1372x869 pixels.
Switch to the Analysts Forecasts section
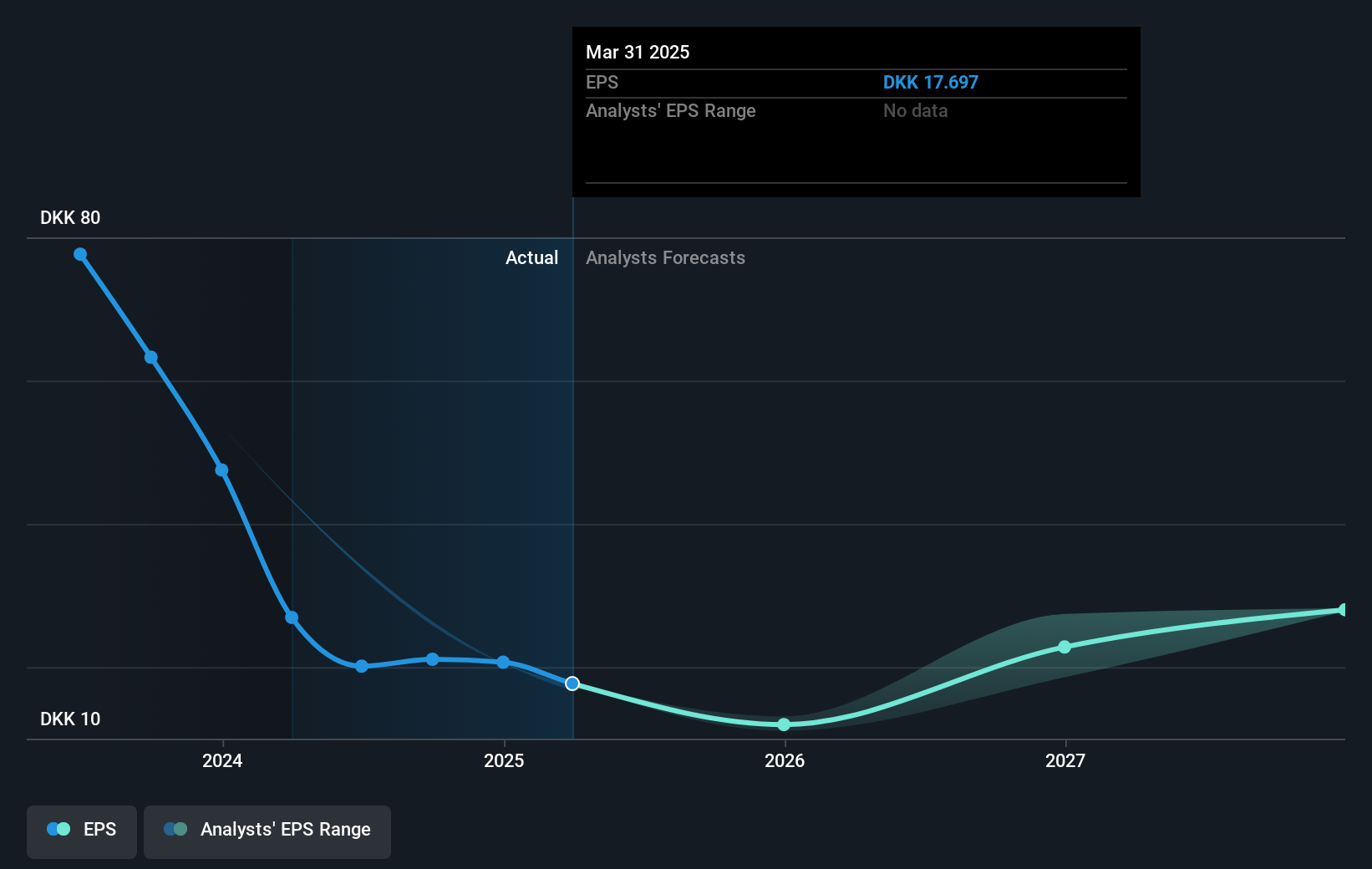coord(665,257)
